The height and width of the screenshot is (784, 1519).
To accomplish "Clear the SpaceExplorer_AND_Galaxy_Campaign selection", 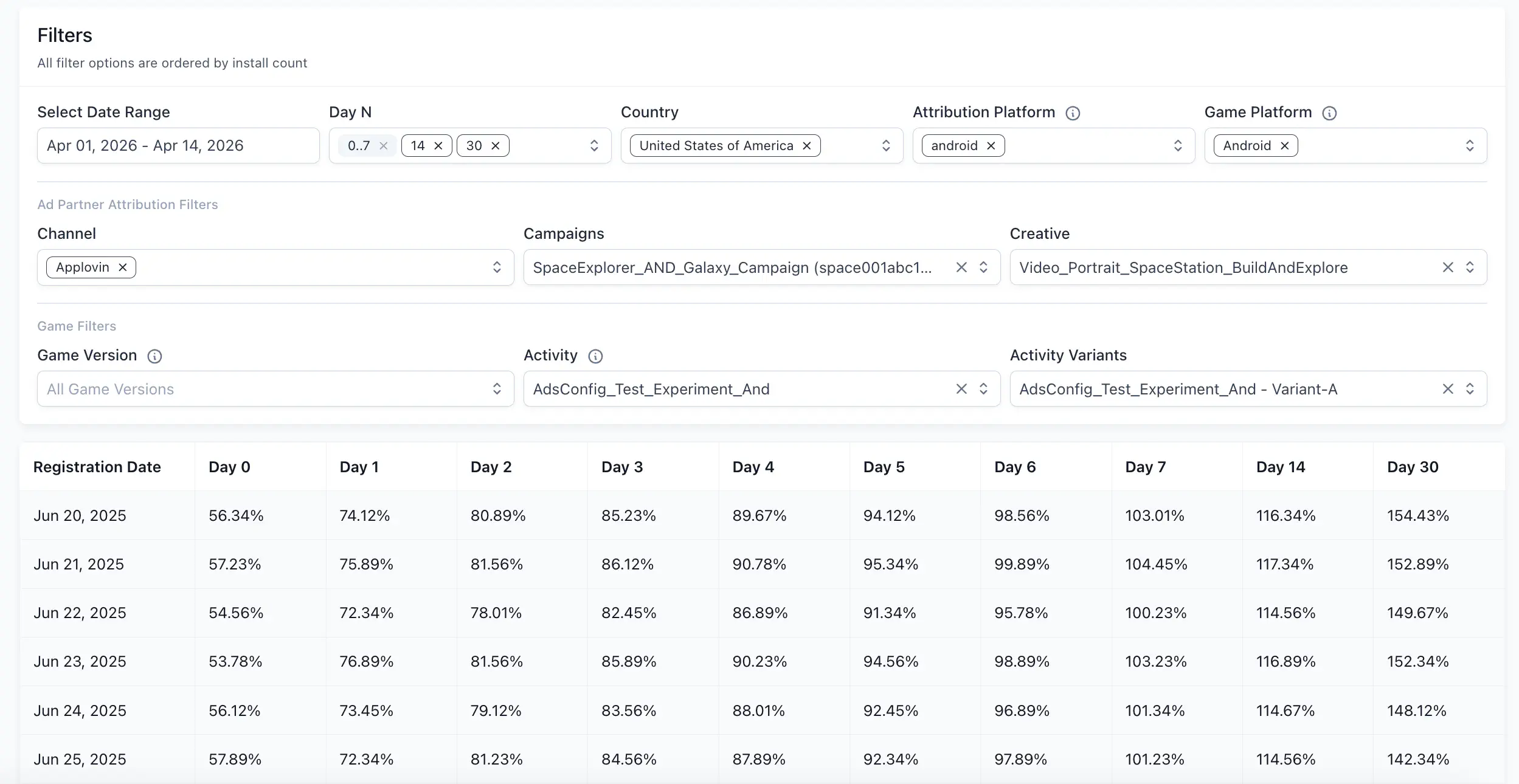I will (x=961, y=267).
